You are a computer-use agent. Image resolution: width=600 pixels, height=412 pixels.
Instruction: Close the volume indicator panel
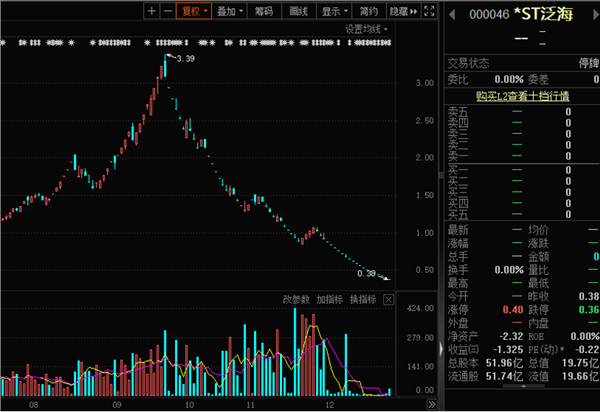click(x=388, y=299)
